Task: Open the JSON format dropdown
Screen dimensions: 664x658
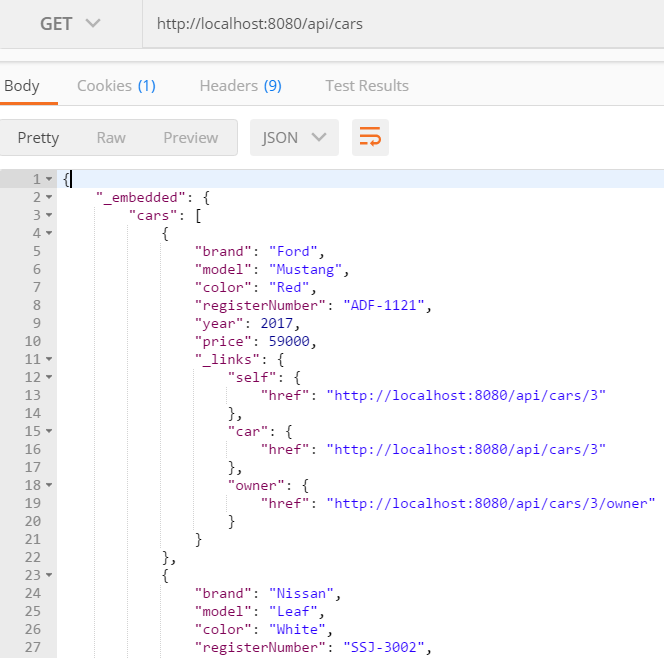Action: pyautogui.click(x=294, y=137)
